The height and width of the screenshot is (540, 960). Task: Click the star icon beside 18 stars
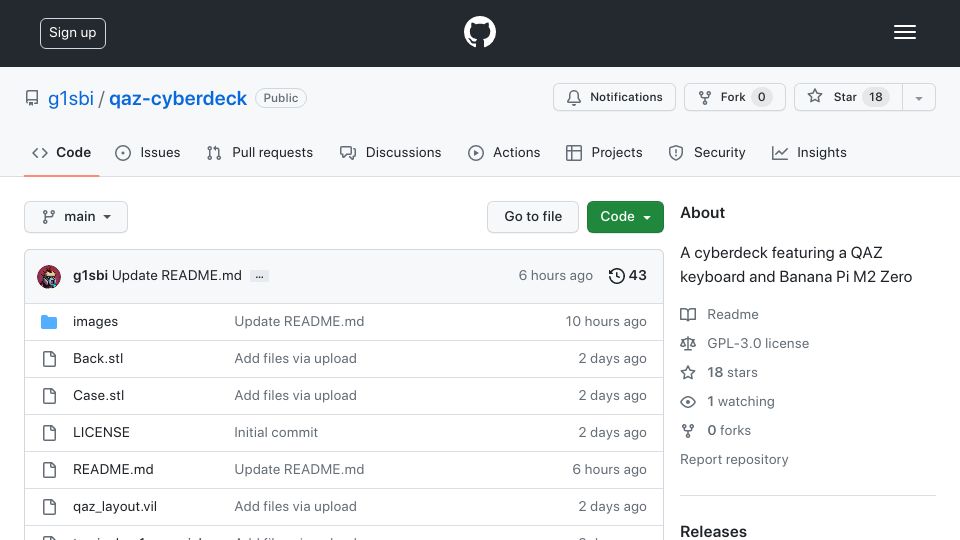click(688, 372)
